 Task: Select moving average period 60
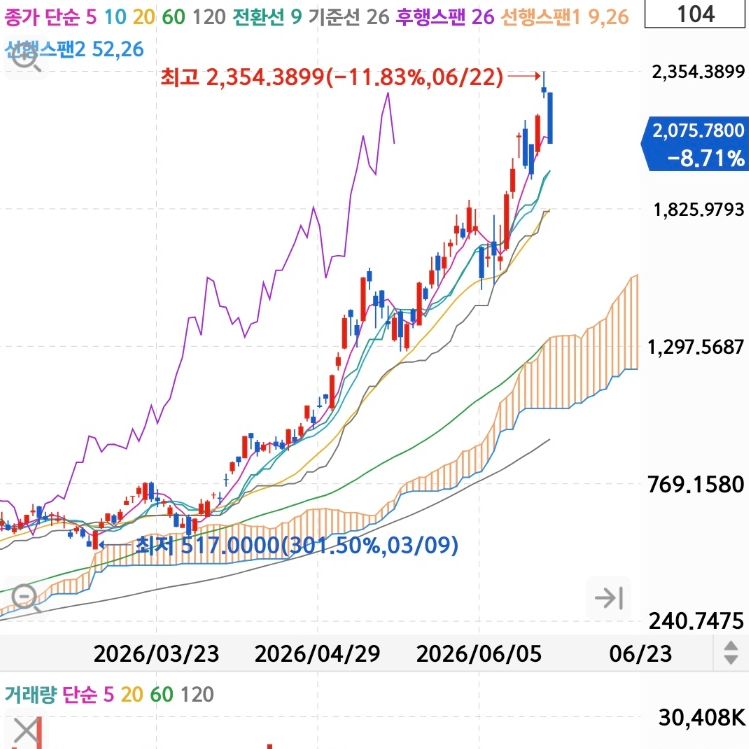[x=173, y=17]
